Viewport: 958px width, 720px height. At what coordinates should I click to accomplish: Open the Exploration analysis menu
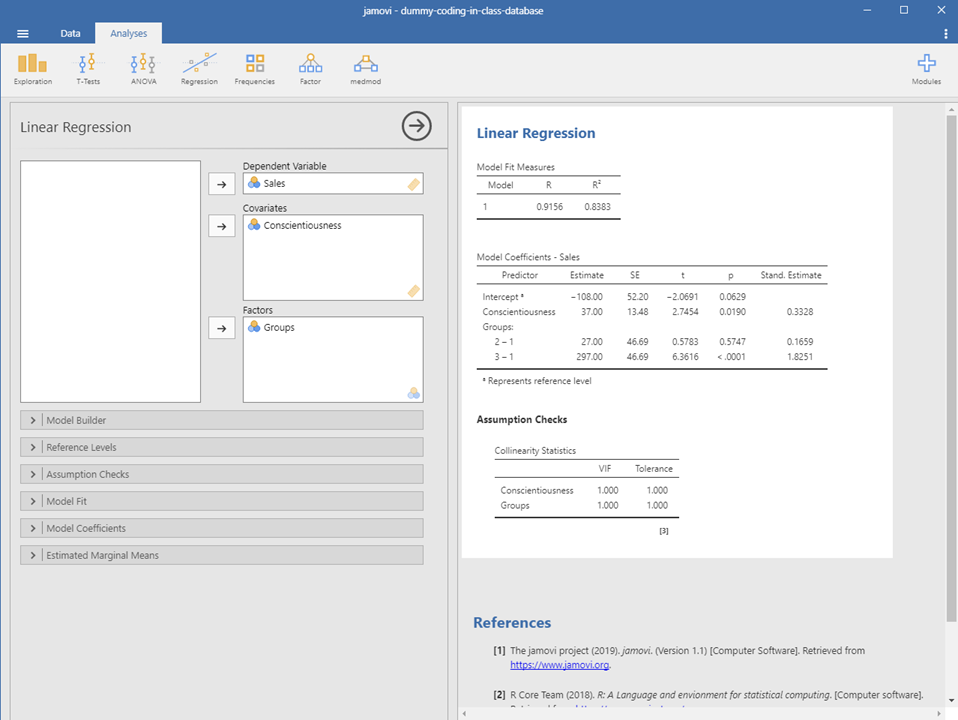click(33, 68)
